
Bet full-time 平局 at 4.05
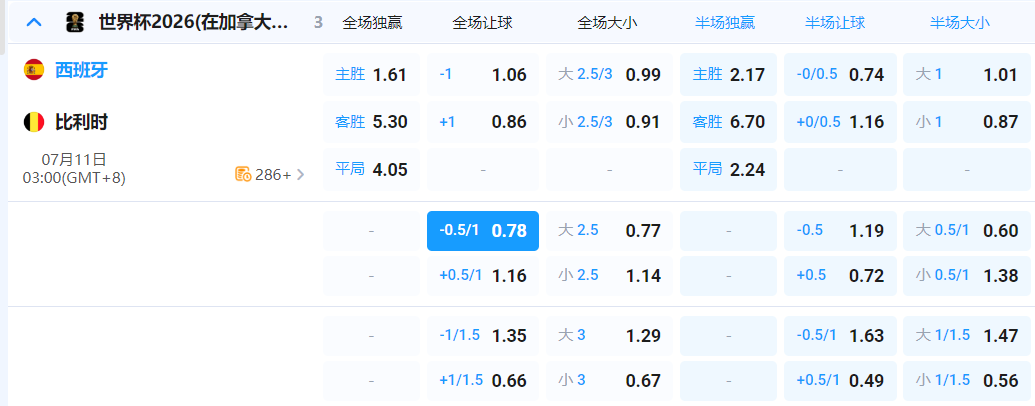(371, 170)
